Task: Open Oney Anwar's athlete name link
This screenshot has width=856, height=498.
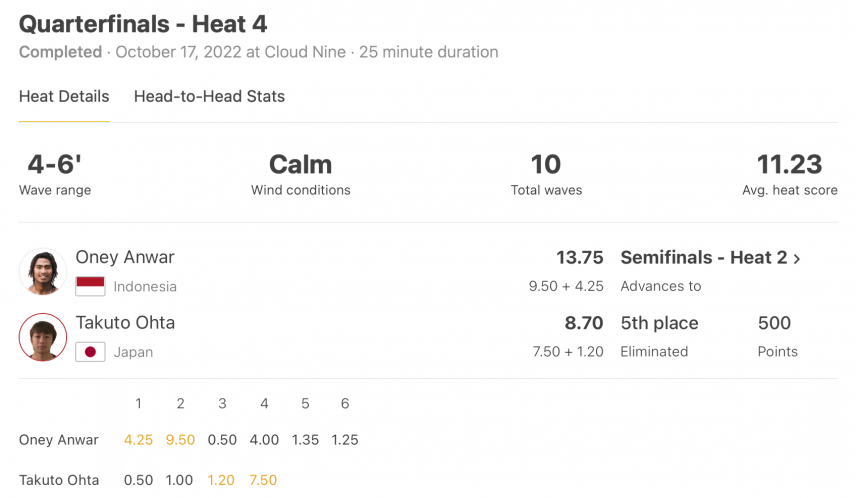Action: 125,257
